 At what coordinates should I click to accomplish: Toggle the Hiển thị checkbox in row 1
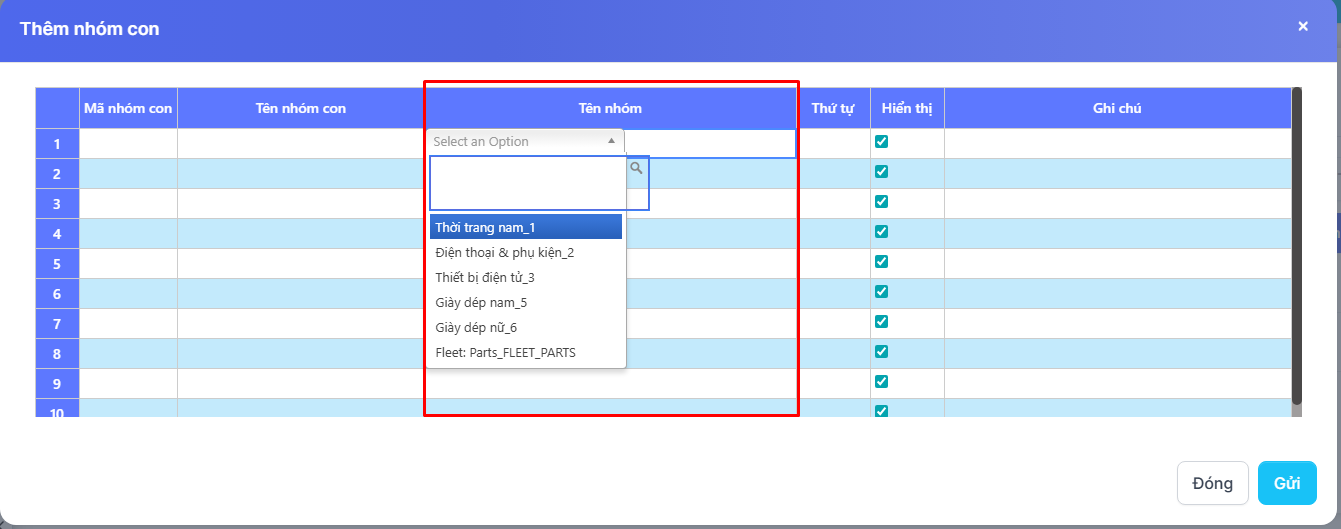tap(881, 142)
